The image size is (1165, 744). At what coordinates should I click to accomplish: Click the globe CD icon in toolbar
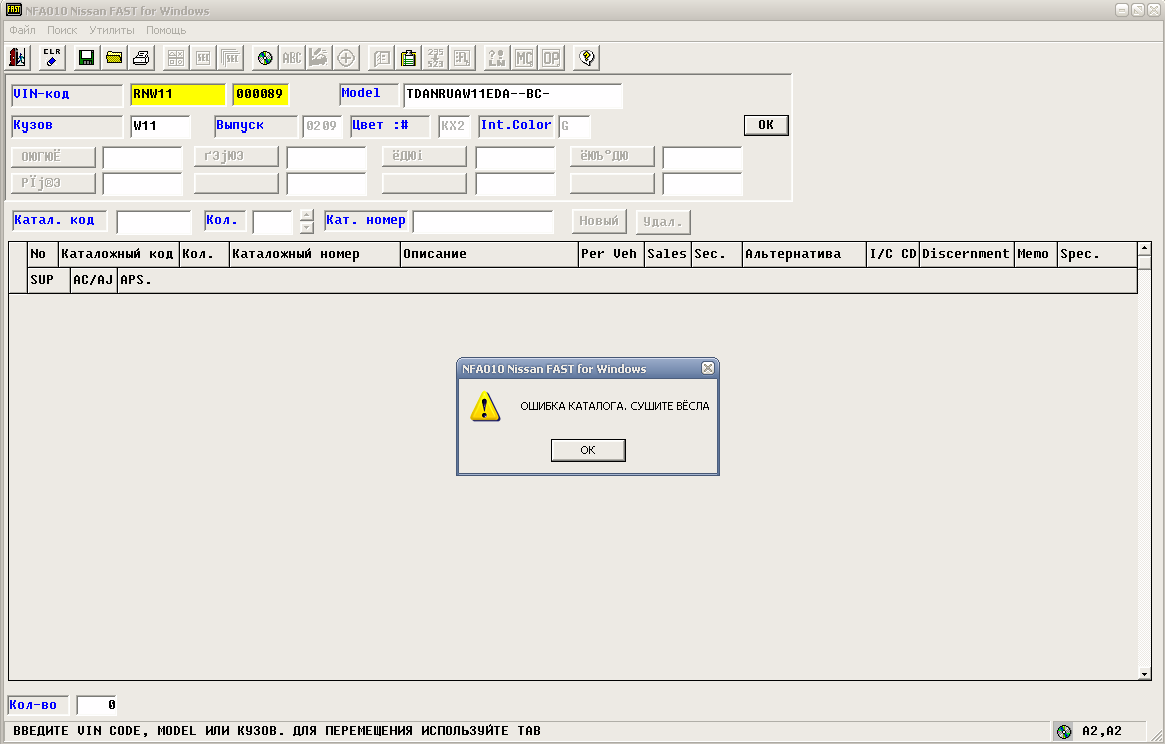coord(265,58)
